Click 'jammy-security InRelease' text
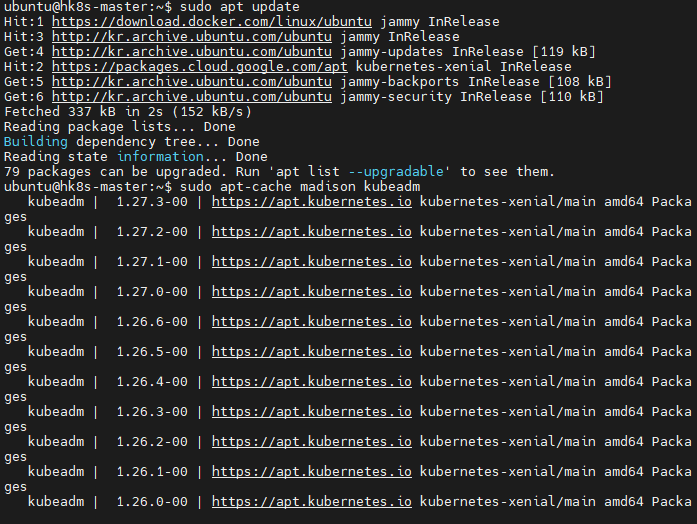697x524 pixels. click(x=436, y=96)
